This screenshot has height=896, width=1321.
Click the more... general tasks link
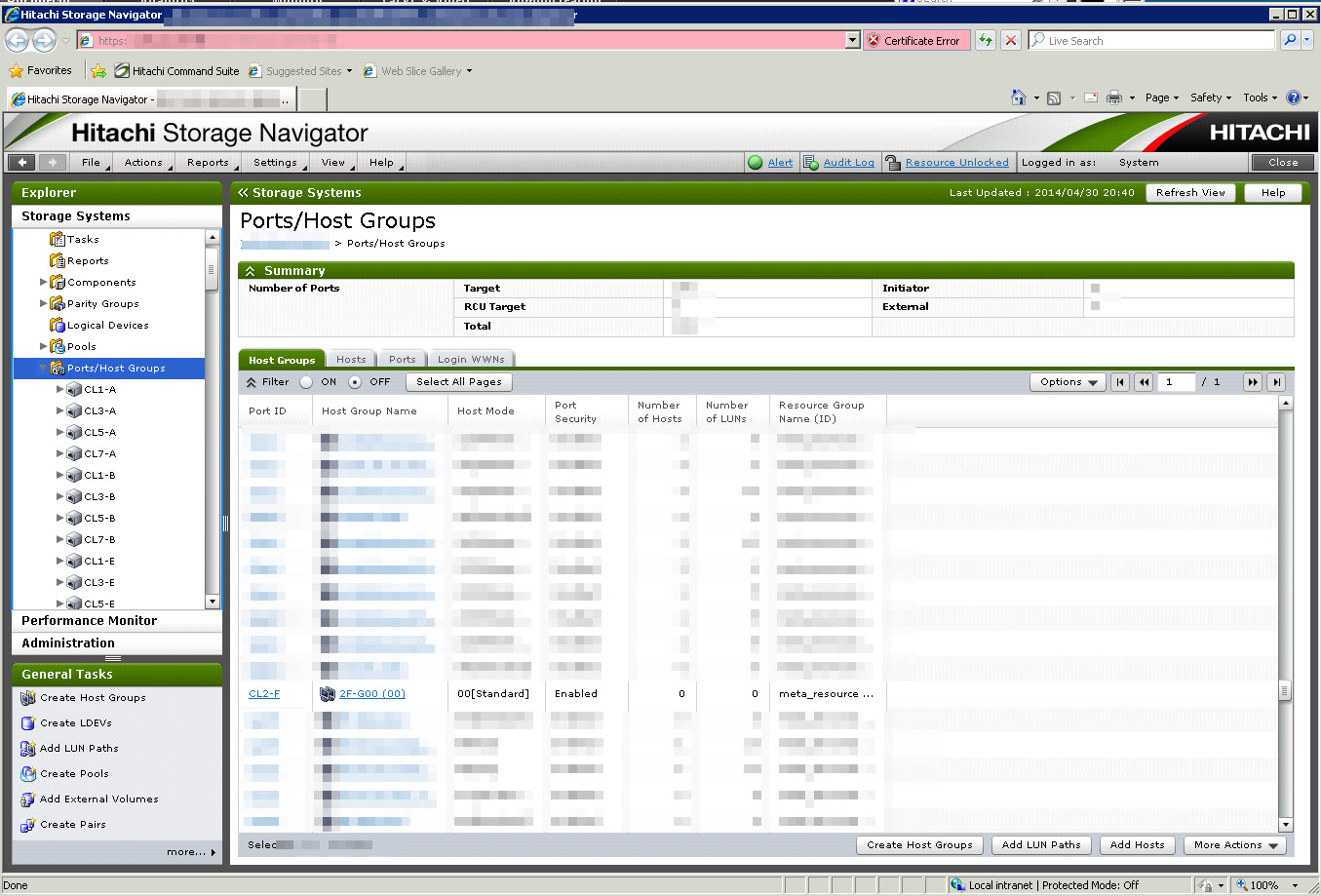pyautogui.click(x=191, y=852)
